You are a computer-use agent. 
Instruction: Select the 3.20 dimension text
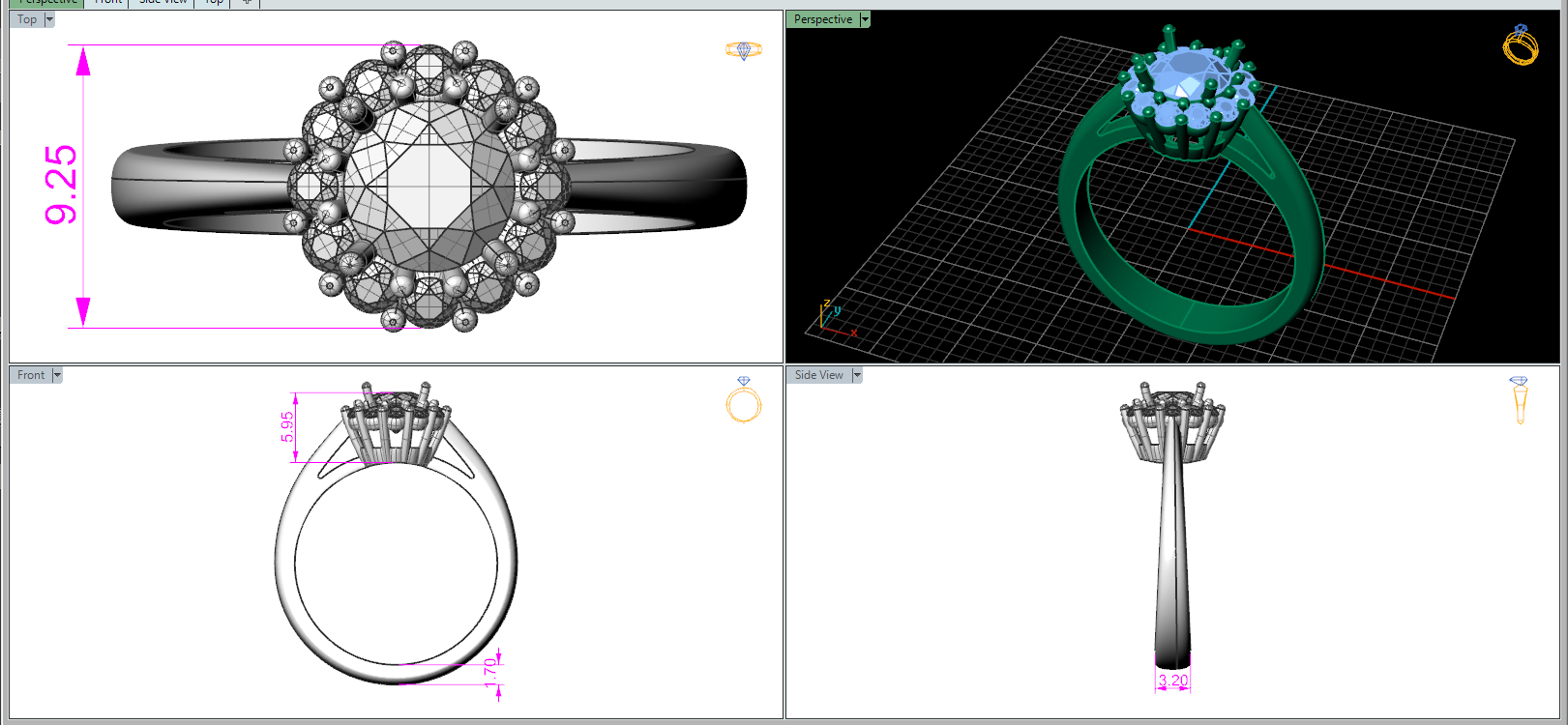coord(1173,681)
